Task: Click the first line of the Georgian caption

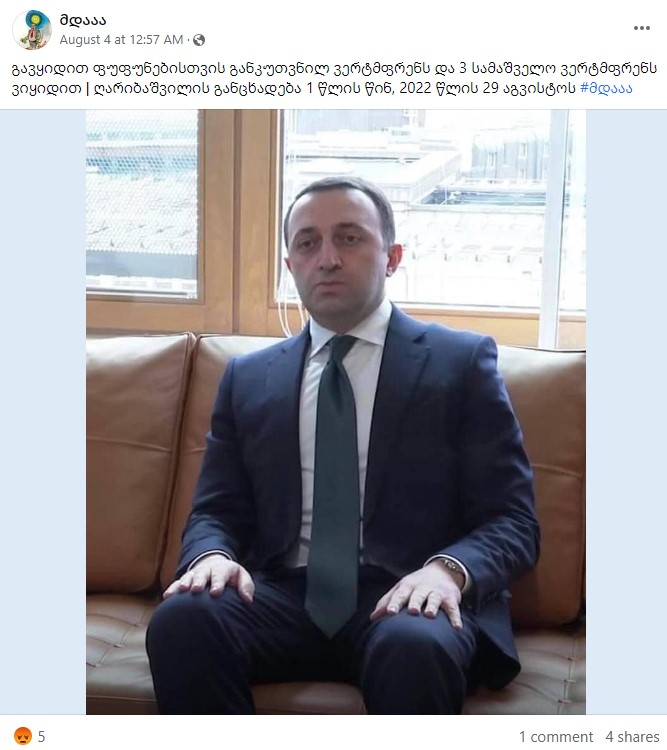Action: point(334,69)
